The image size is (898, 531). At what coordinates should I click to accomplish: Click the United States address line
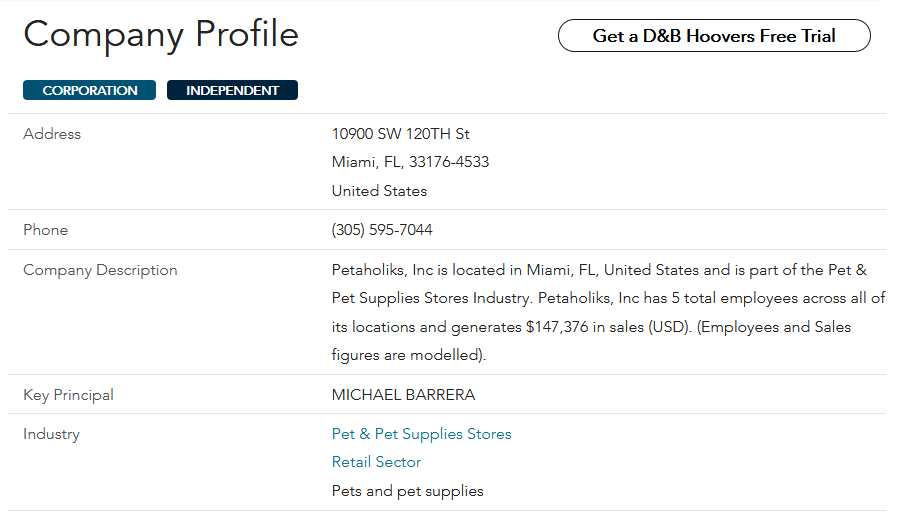[x=379, y=191]
